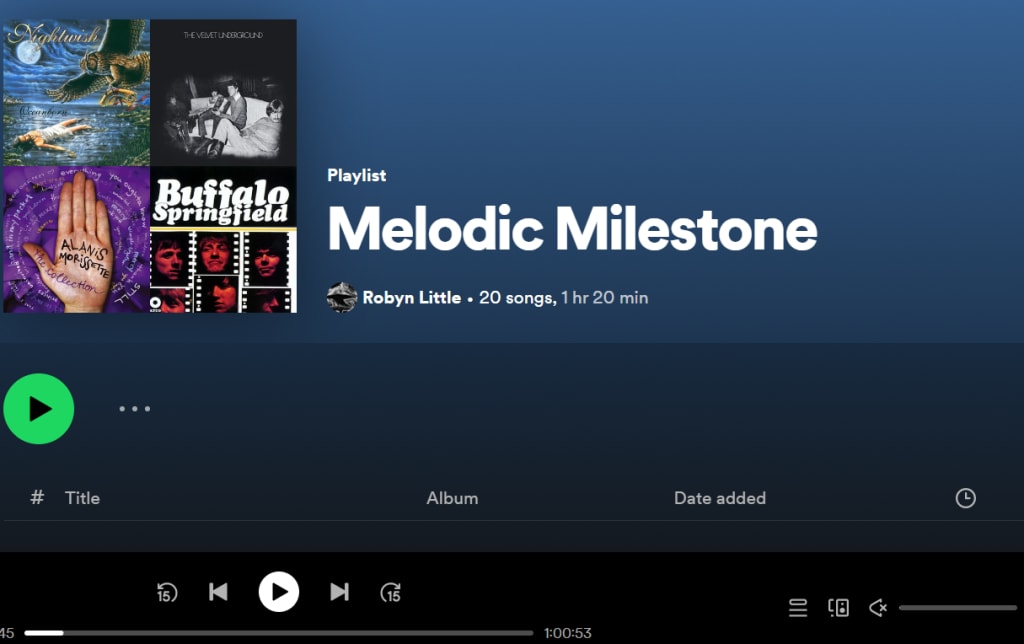Open Robyn Little's profile link
The image size is (1024, 644).
click(411, 298)
